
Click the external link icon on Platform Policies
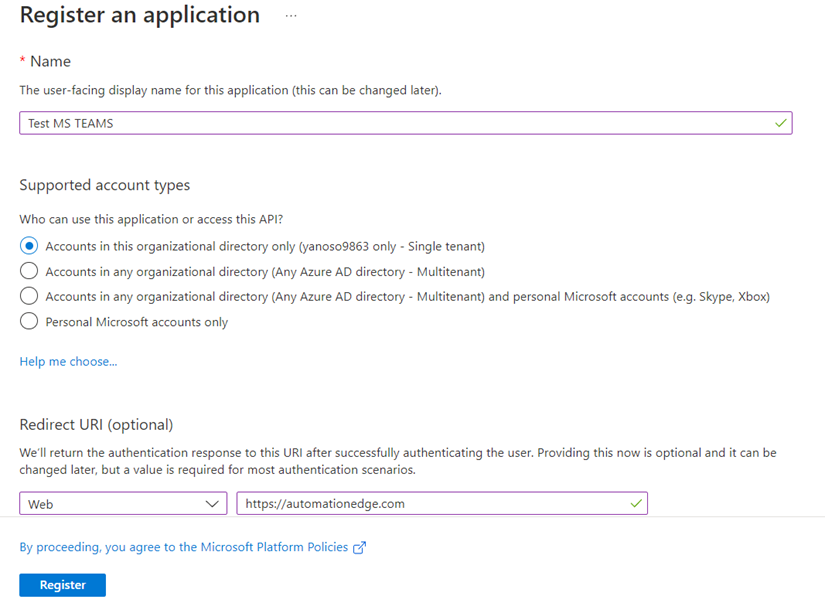tap(358, 547)
